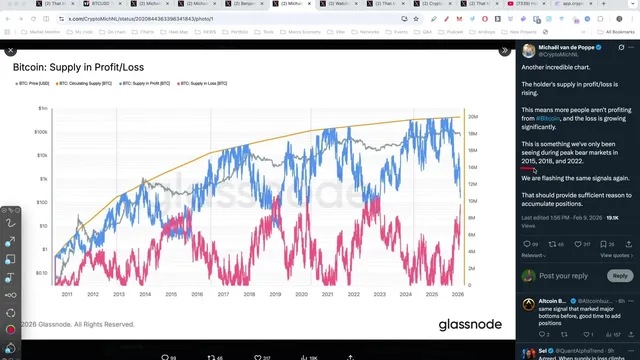Like icon in bottom photo action bar
The image size is (640, 360).
pyautogui.click(x=258, y=357)
